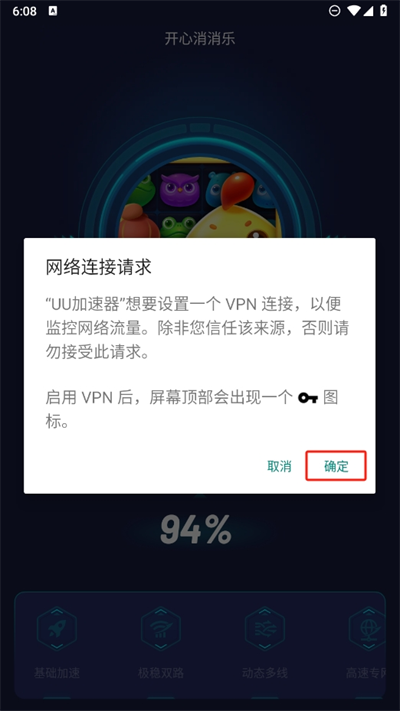Tap the 6:08 clock in status bar
This screenshot has height=711, width=400.
(24, 11)
